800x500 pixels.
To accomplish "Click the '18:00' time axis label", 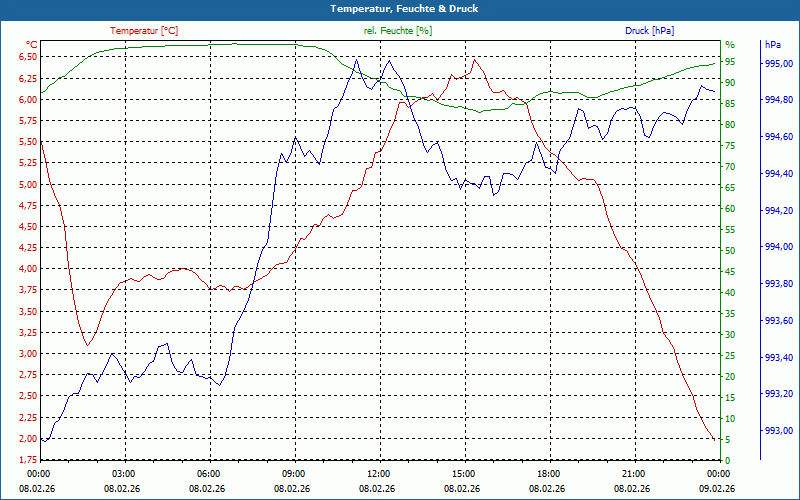I will tap(548, 473).
